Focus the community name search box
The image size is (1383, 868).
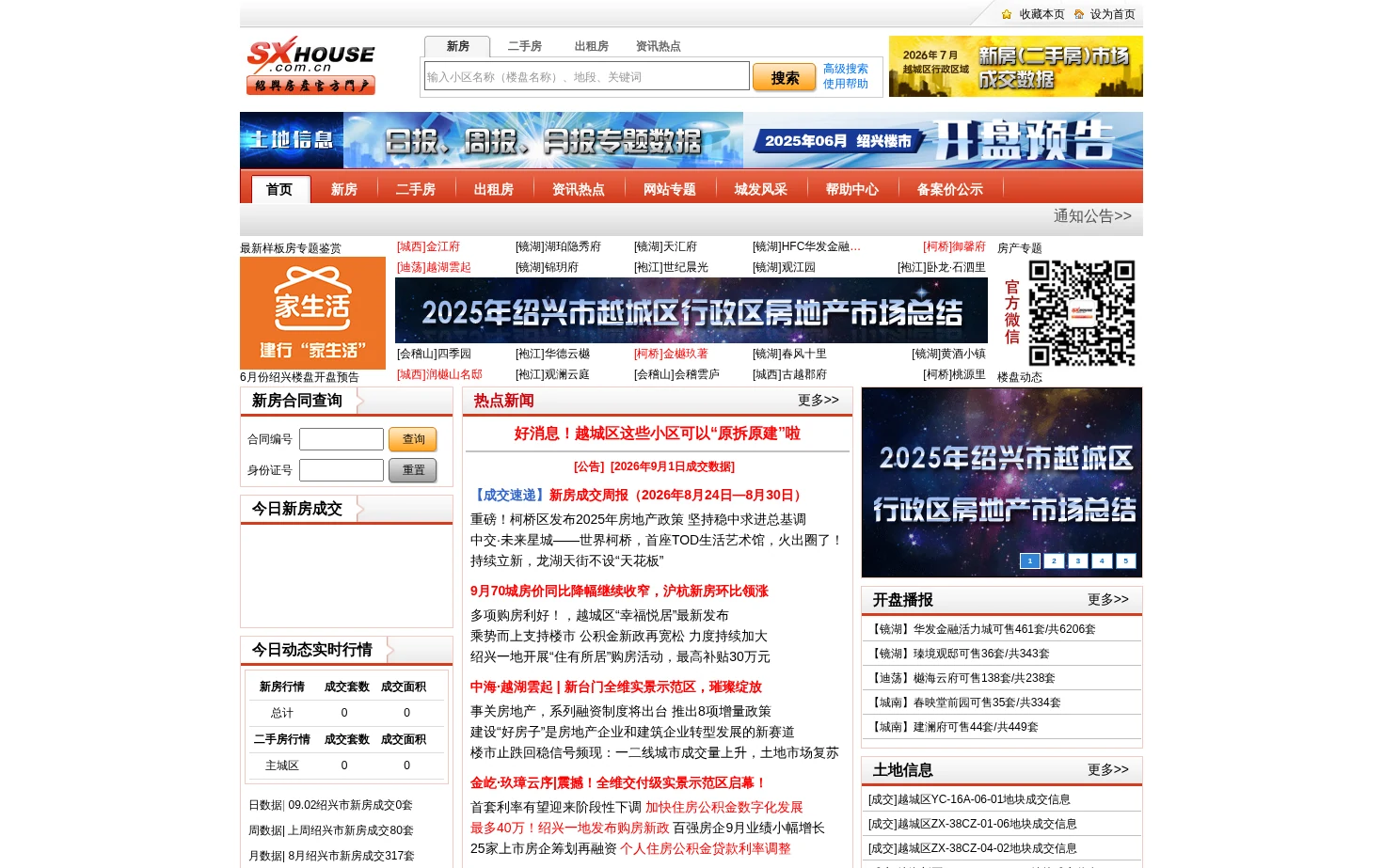(587, 76)
